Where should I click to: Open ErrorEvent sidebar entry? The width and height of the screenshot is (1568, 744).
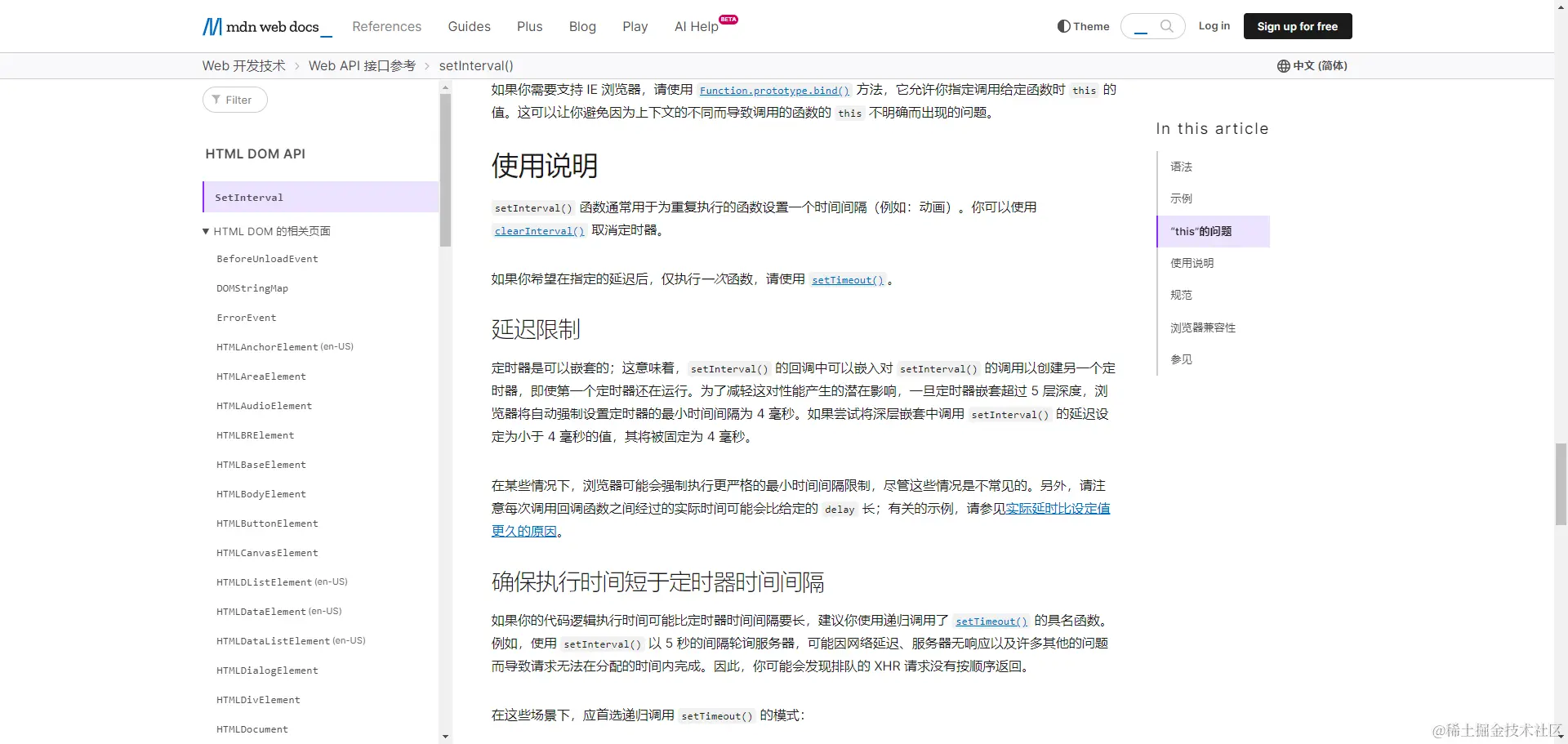246,318
